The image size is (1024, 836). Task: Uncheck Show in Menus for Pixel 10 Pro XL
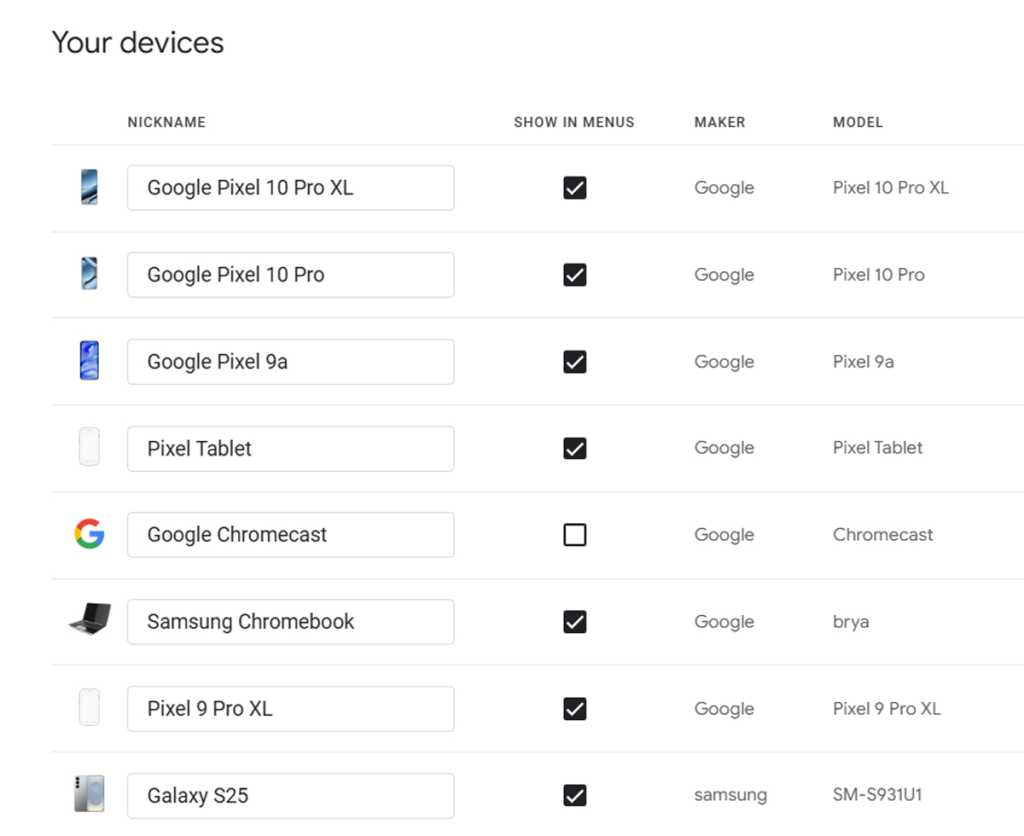[x=575, y=188]
